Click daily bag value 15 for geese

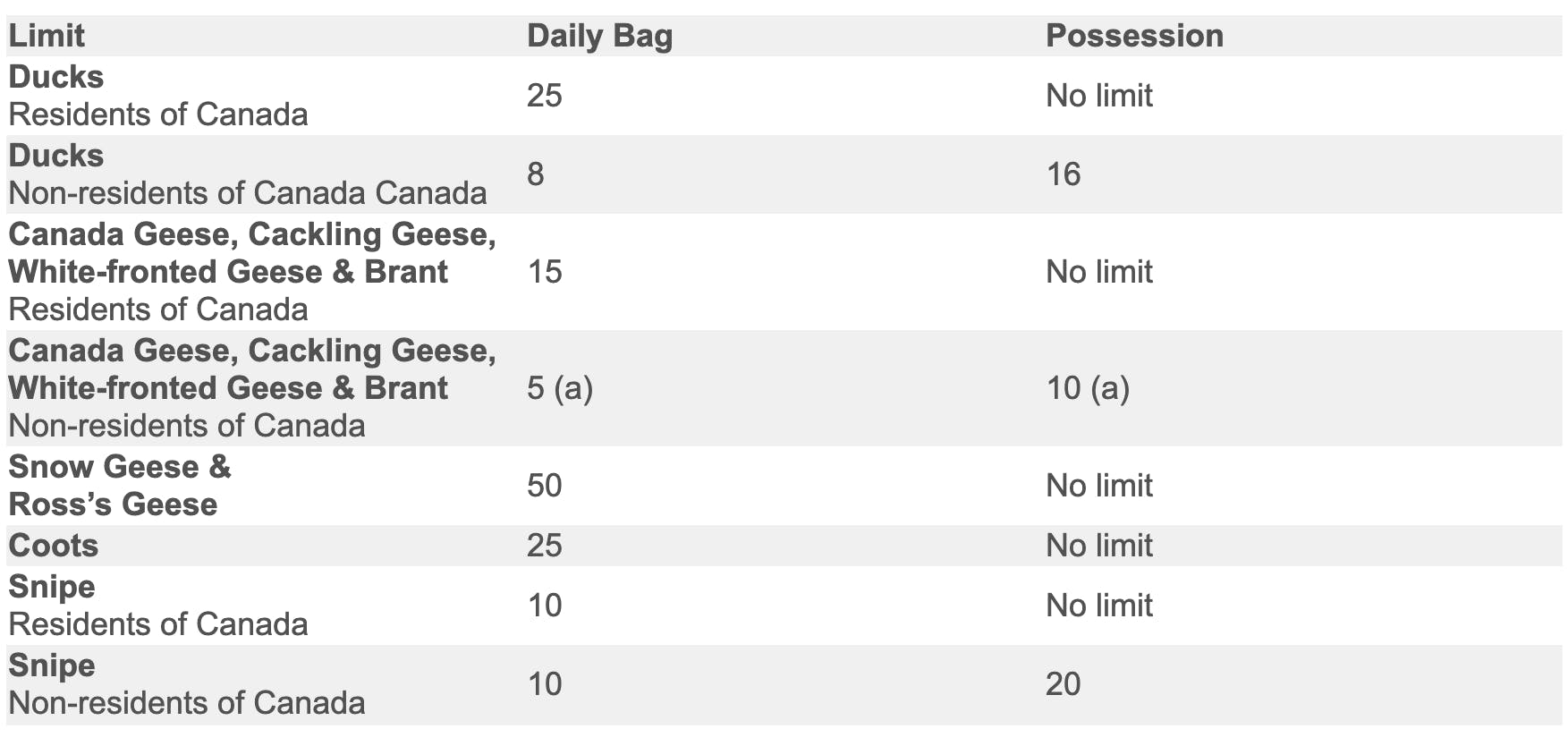[544, 272]
